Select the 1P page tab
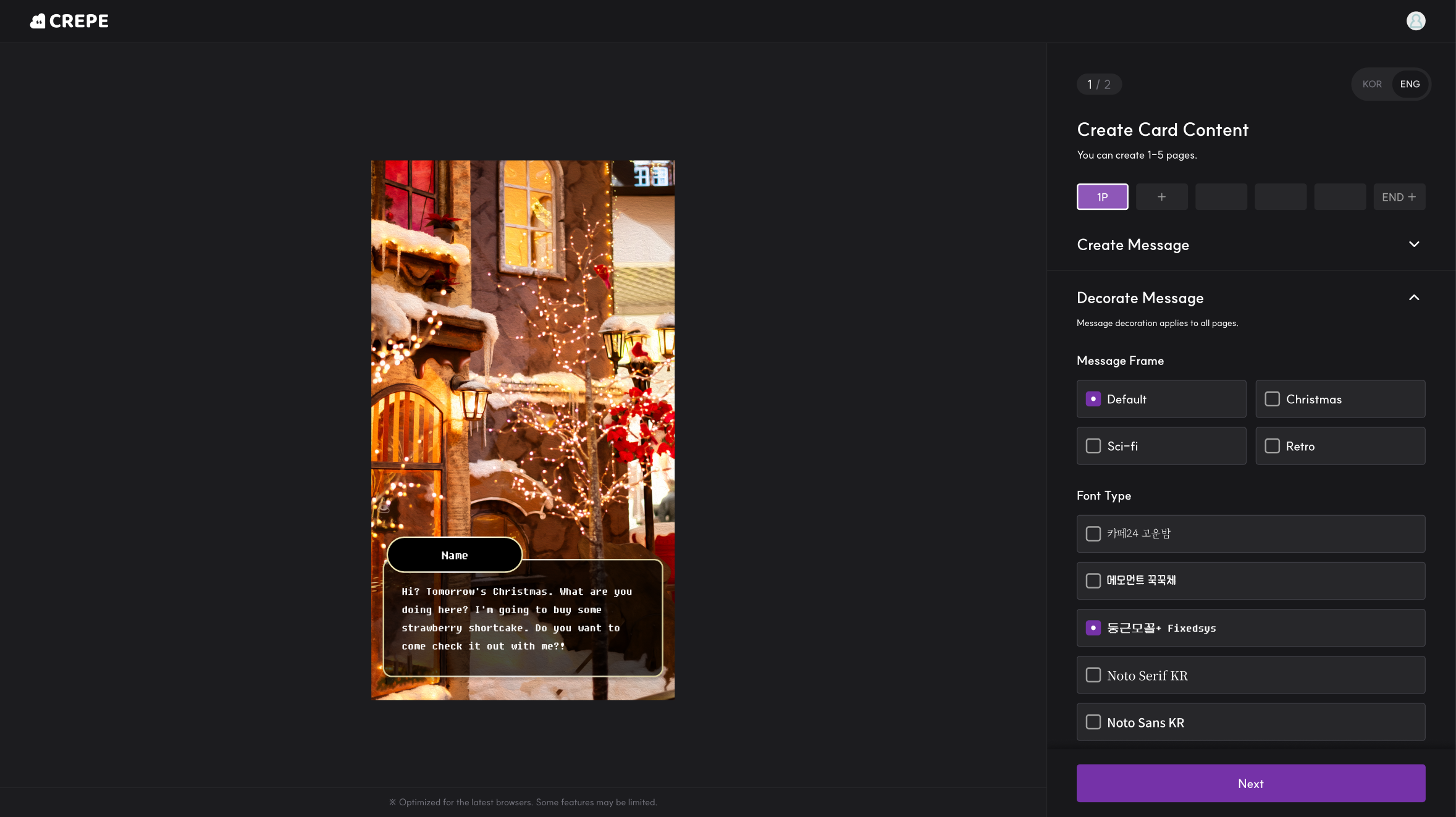 click(x=1102, y=197)
